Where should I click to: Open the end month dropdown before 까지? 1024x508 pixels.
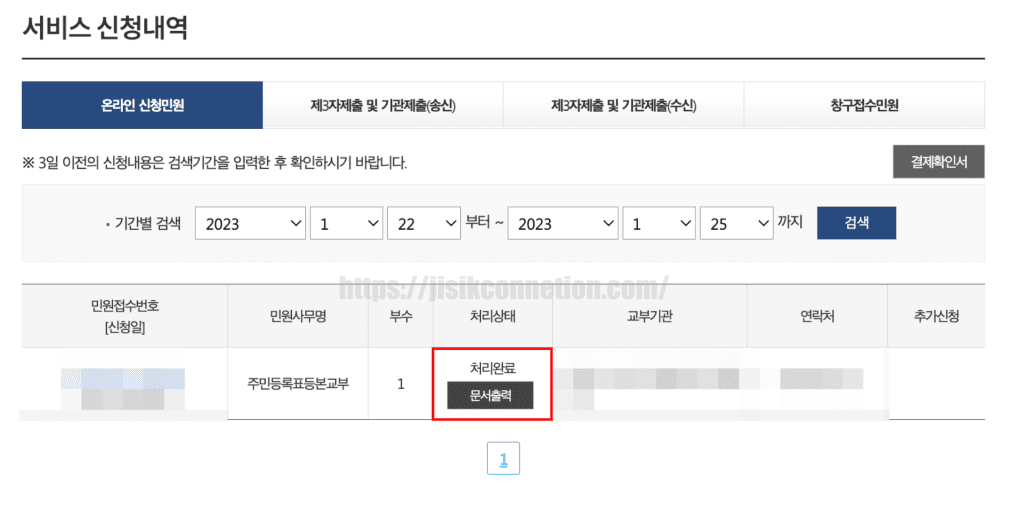click(x=658, y=223)
